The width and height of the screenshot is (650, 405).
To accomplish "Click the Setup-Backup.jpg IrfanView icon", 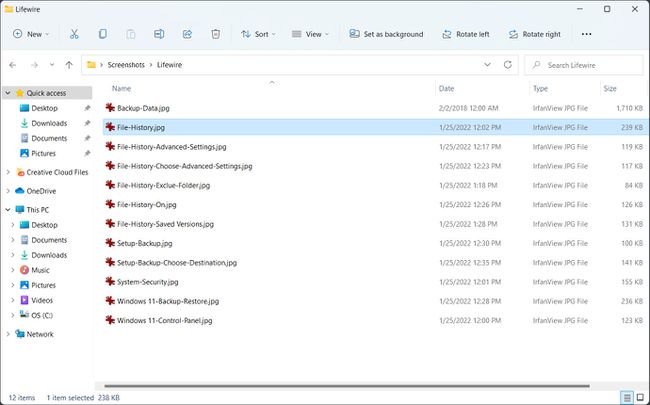I will (110, 243).
